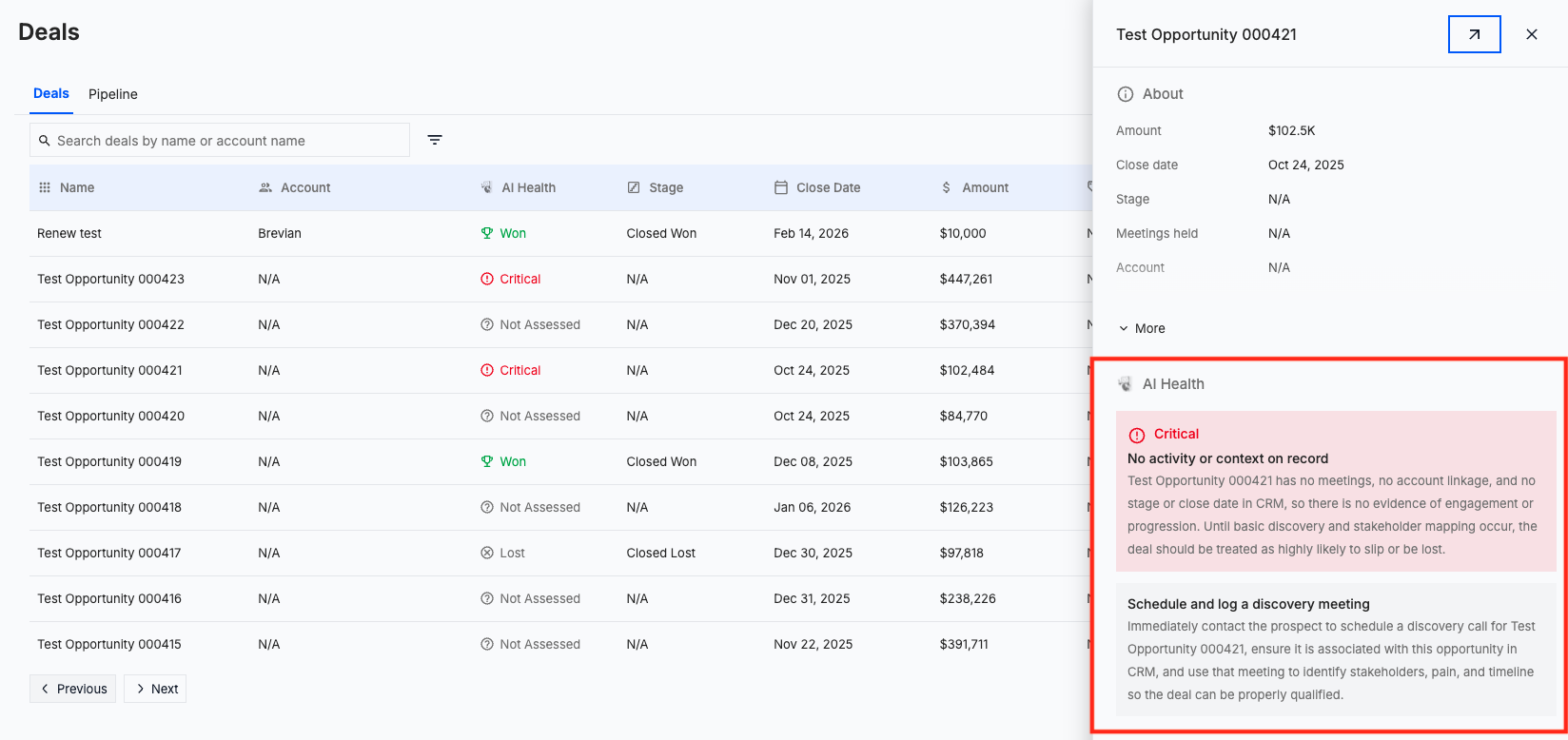The height and width of the screenshot is (740, 1568).
Task: Go to the Next page
Action: tap(155, 689)
